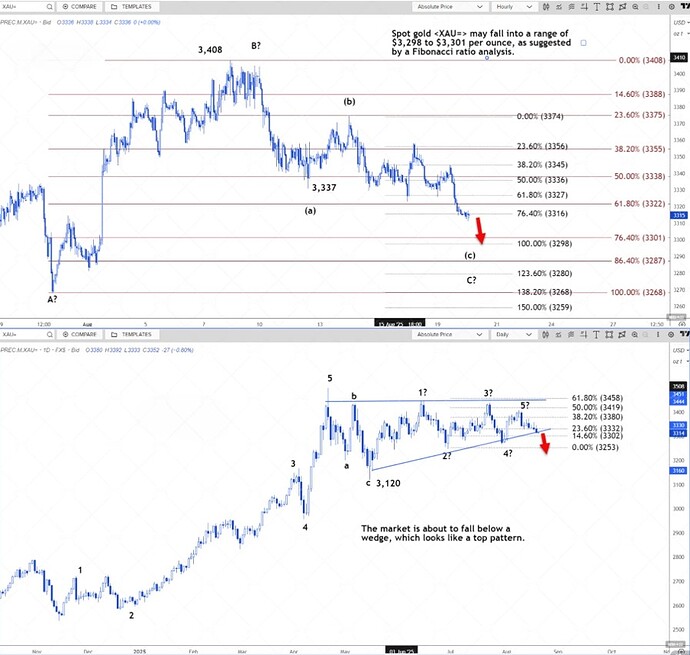Screen dimensions: 690x655
Task: Click the 3508 price label on Daily axis
Action: pyautogui.click(x=678, y=386)
